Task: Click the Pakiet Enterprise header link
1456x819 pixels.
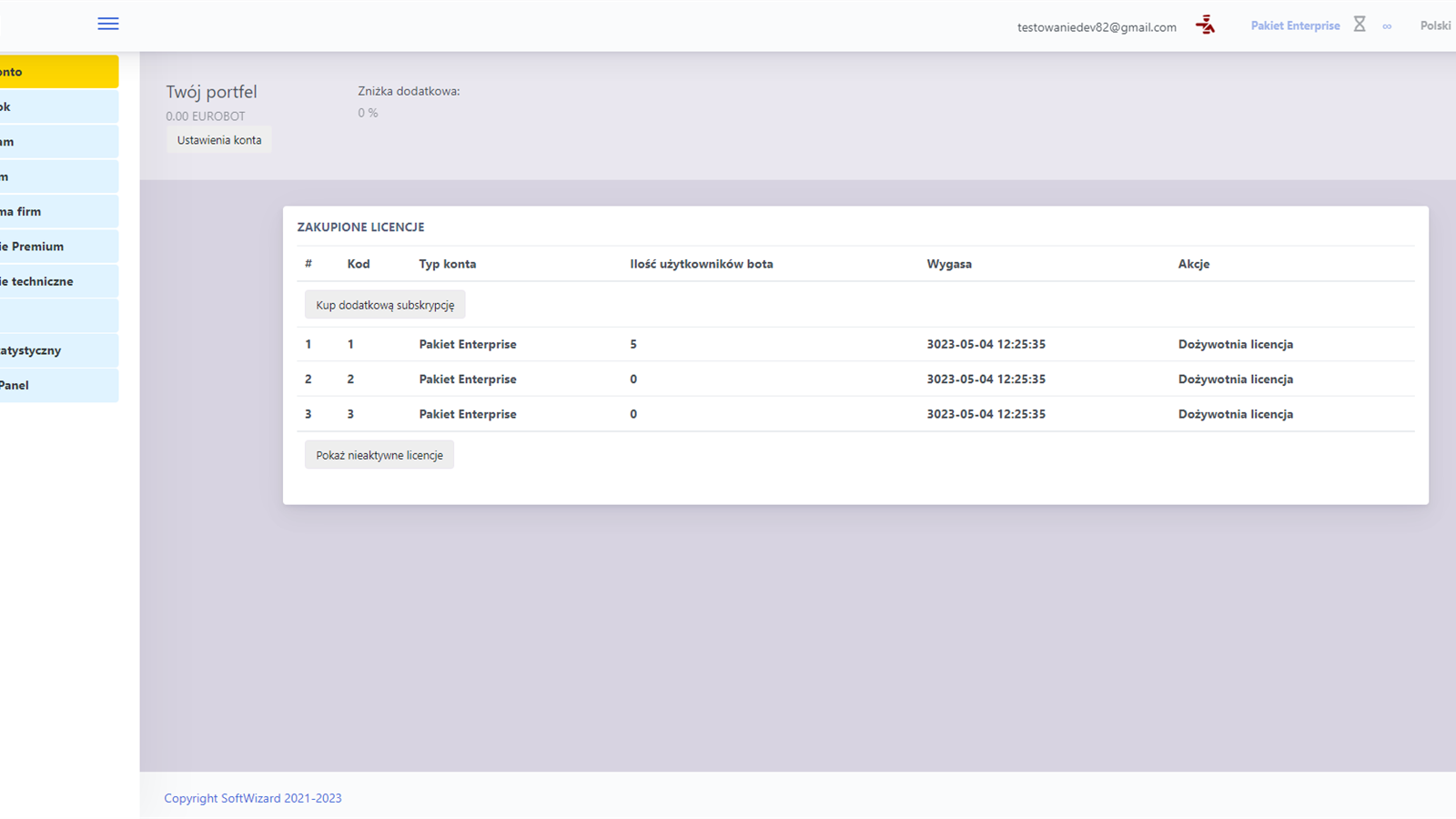Action: pyautogui.click(x=1295, y=25)
